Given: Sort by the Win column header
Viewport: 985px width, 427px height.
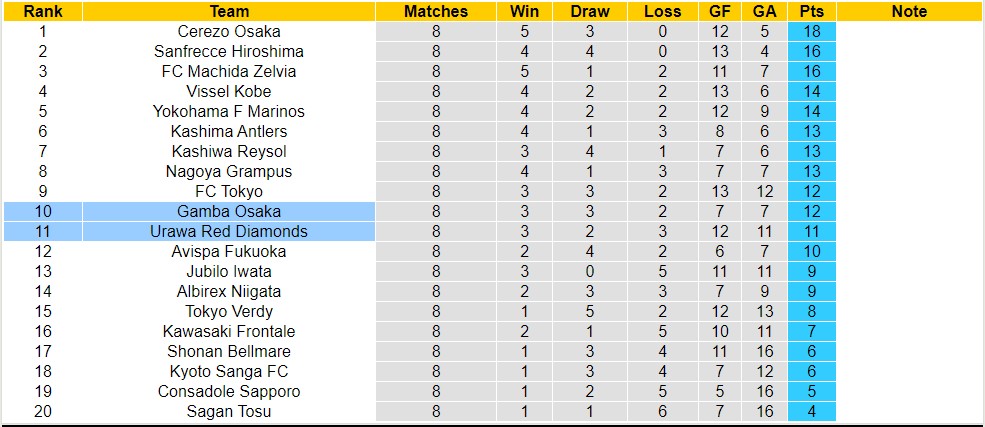Looking at the screenshot, I should tap(524, 12).
